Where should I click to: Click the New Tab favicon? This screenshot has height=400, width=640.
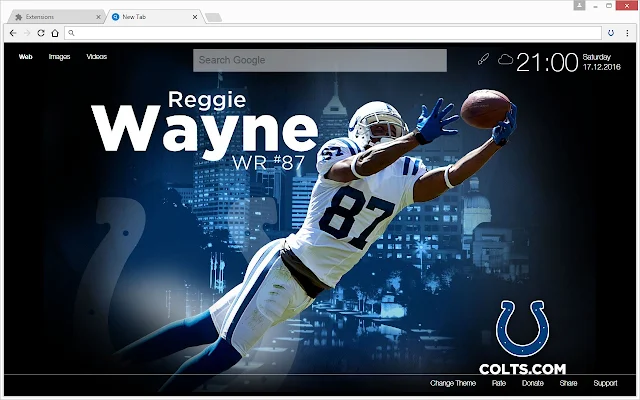click(x=116, y=17)
